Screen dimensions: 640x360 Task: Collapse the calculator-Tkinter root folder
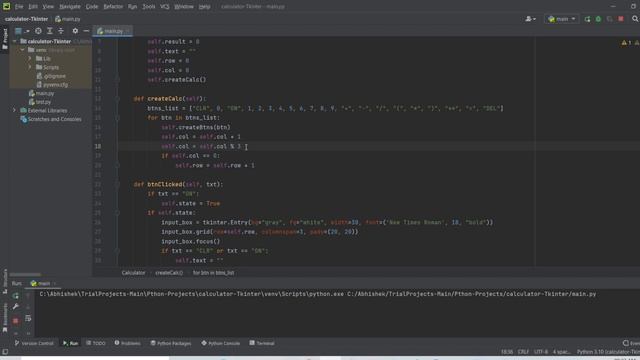click(x=15, y=42)
